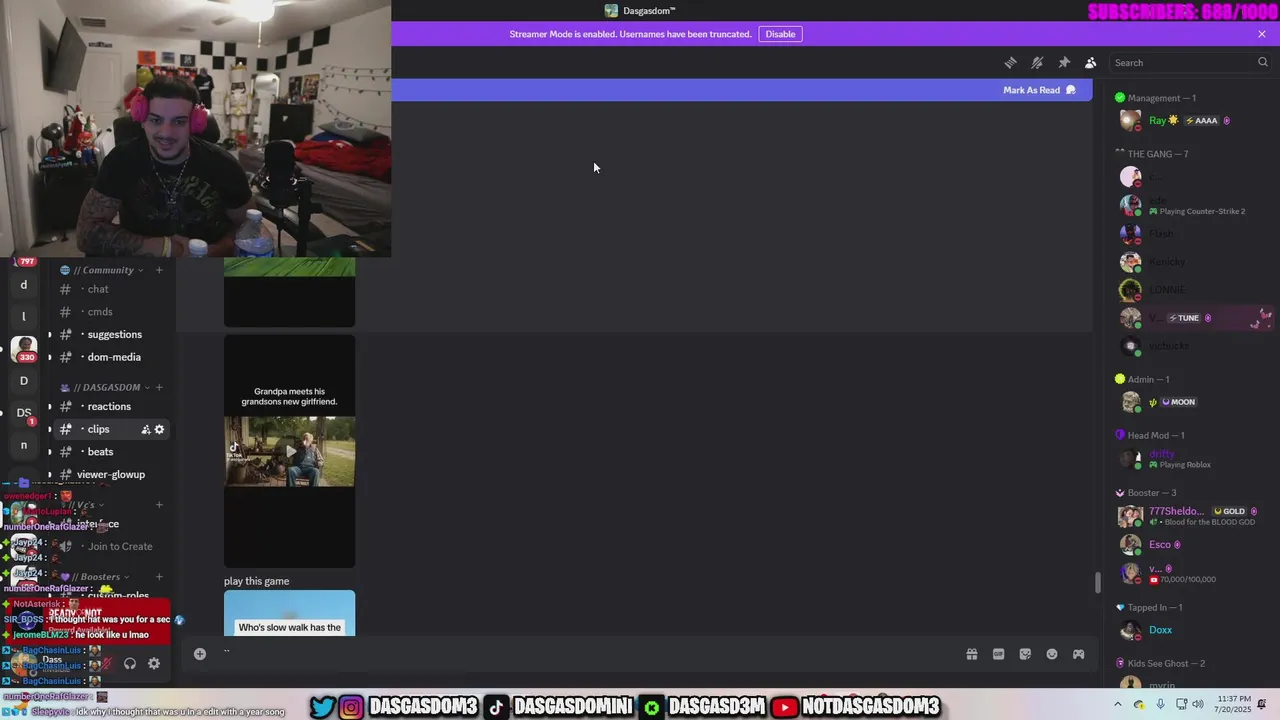Toggle headphones deafen button
The height and width of the screenshot is (720, 1280).
click(x=130, y=663)
